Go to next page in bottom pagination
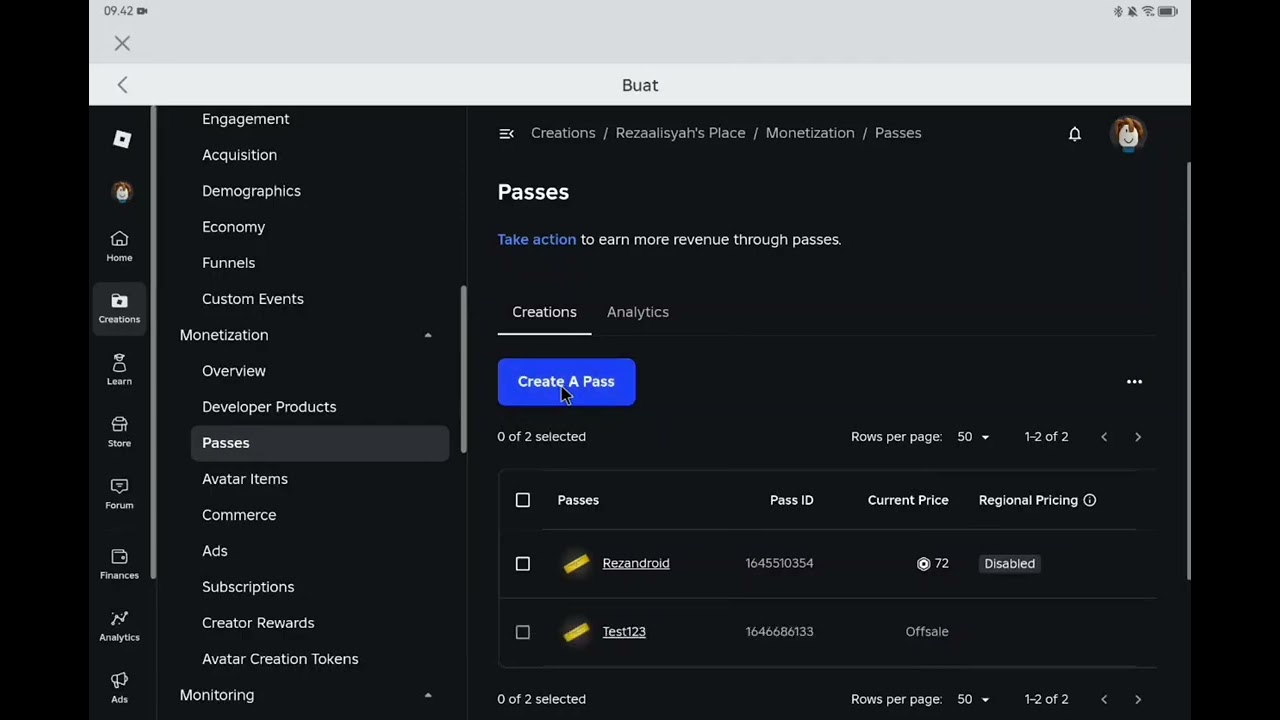The image size is (1280, 720). point(1138,699)
